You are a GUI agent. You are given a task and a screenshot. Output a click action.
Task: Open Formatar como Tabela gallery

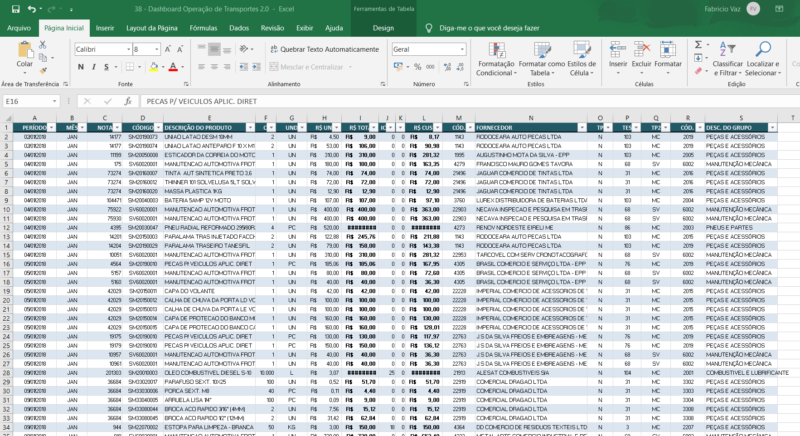point(542,59)
